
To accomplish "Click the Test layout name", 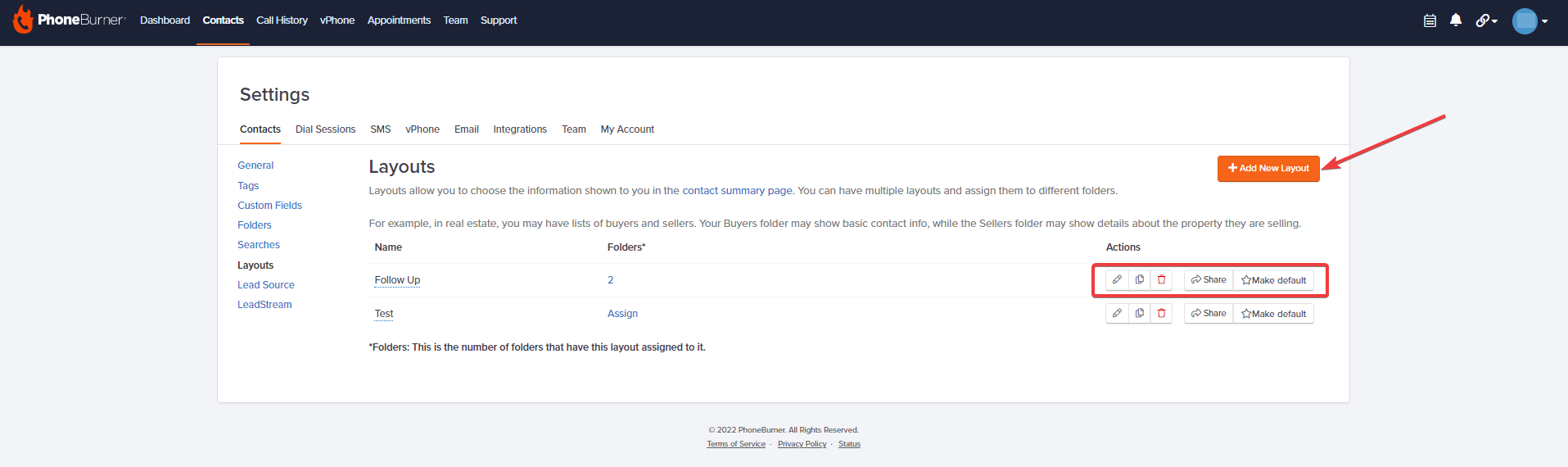I will click(x=384, y=314).
